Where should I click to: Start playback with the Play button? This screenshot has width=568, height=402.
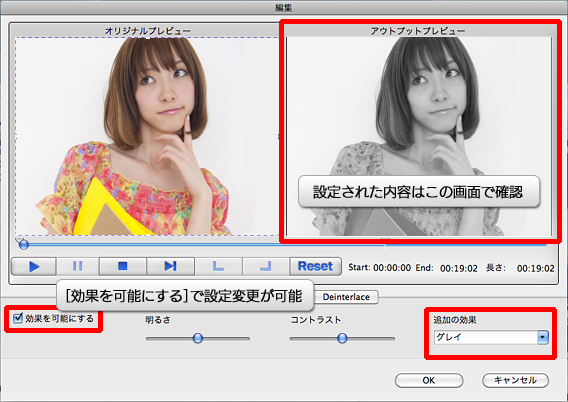[34, 267]
